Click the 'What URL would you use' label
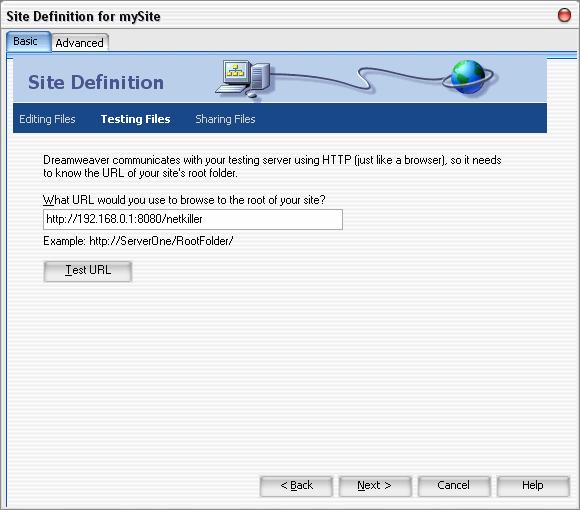The width and height of the screenshot is (580, 510). pos(184,200)
